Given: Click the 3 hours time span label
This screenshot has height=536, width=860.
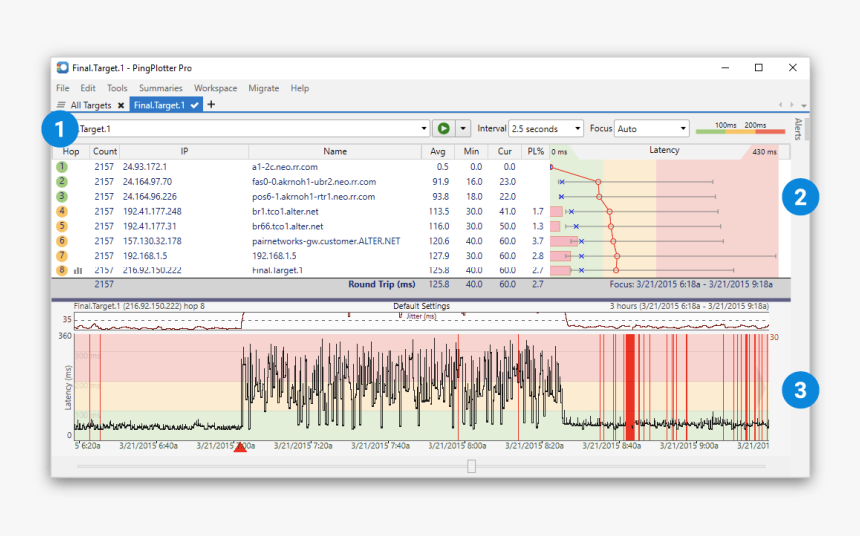Looking at the screenshot, I should click(x=689, y=306).
